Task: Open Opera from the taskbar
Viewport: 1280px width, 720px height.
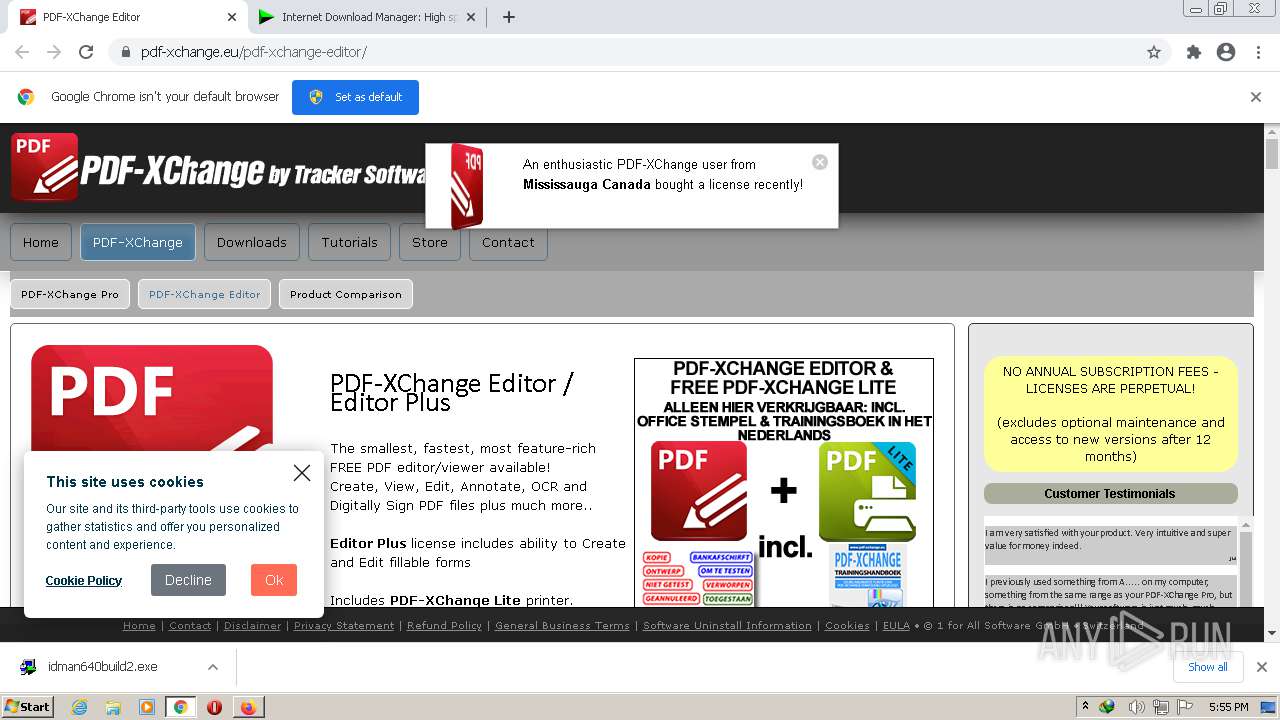Action: (x=214, y=707)
